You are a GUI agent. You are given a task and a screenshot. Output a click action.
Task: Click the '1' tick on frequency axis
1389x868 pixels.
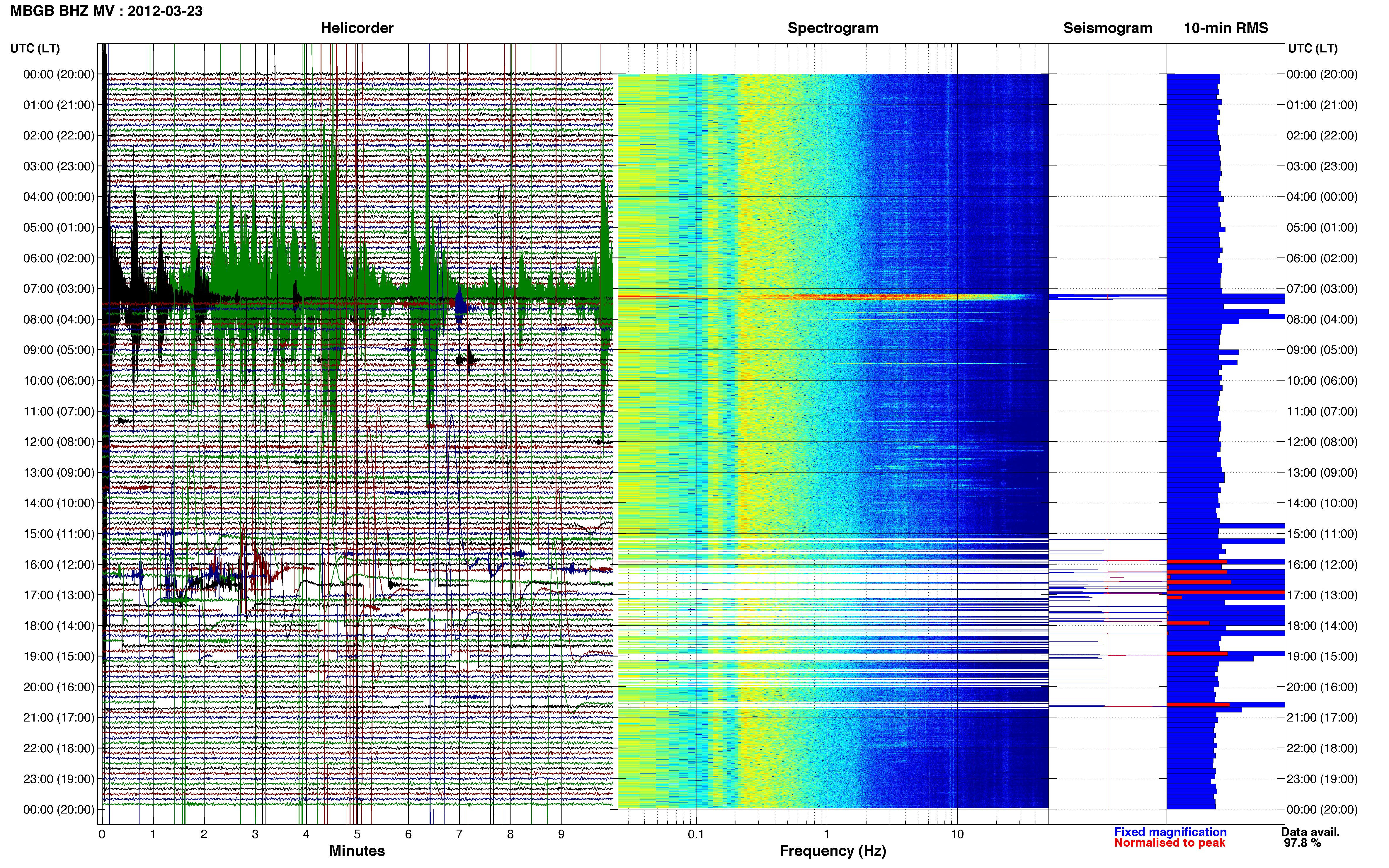tap(826, 835)
